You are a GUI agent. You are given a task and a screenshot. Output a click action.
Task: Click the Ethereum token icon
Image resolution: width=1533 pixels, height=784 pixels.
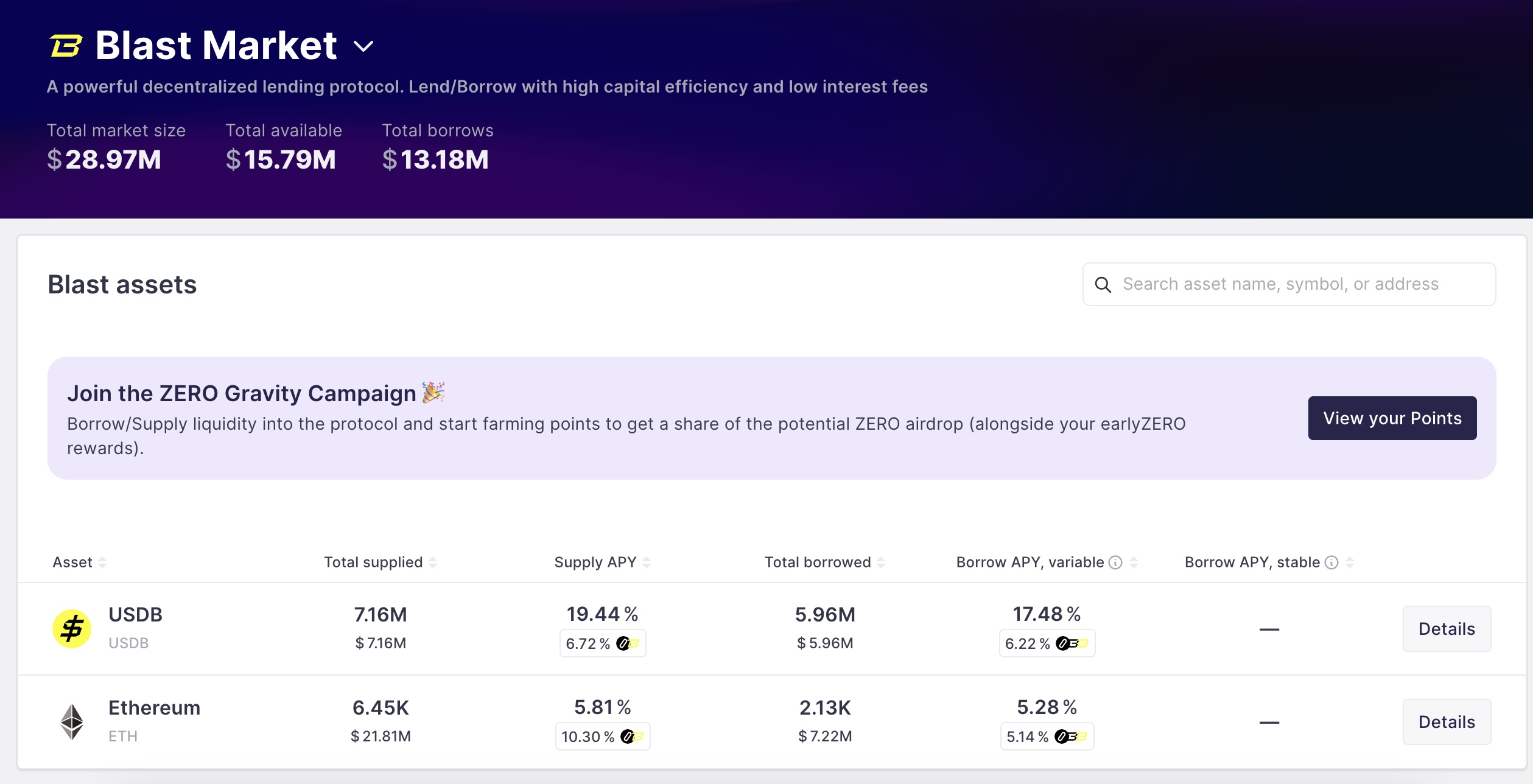[x=72, y=722]
